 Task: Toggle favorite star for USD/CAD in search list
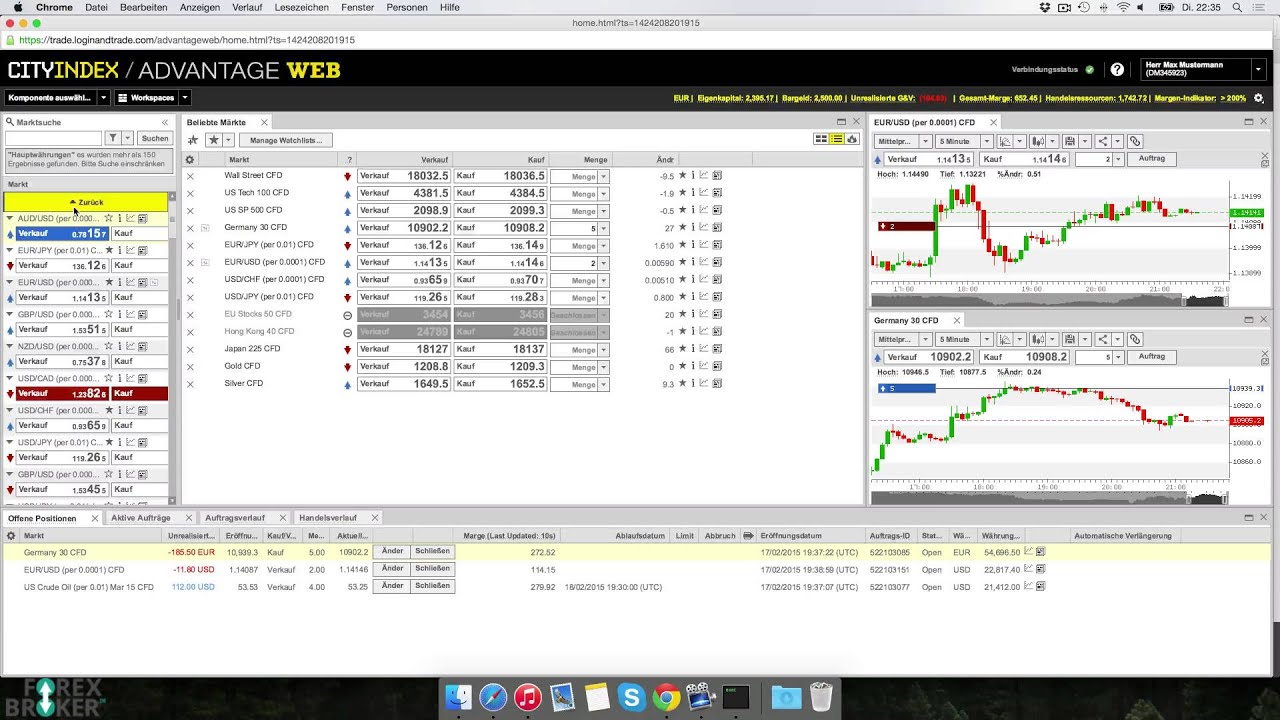(x=108, y=378)
